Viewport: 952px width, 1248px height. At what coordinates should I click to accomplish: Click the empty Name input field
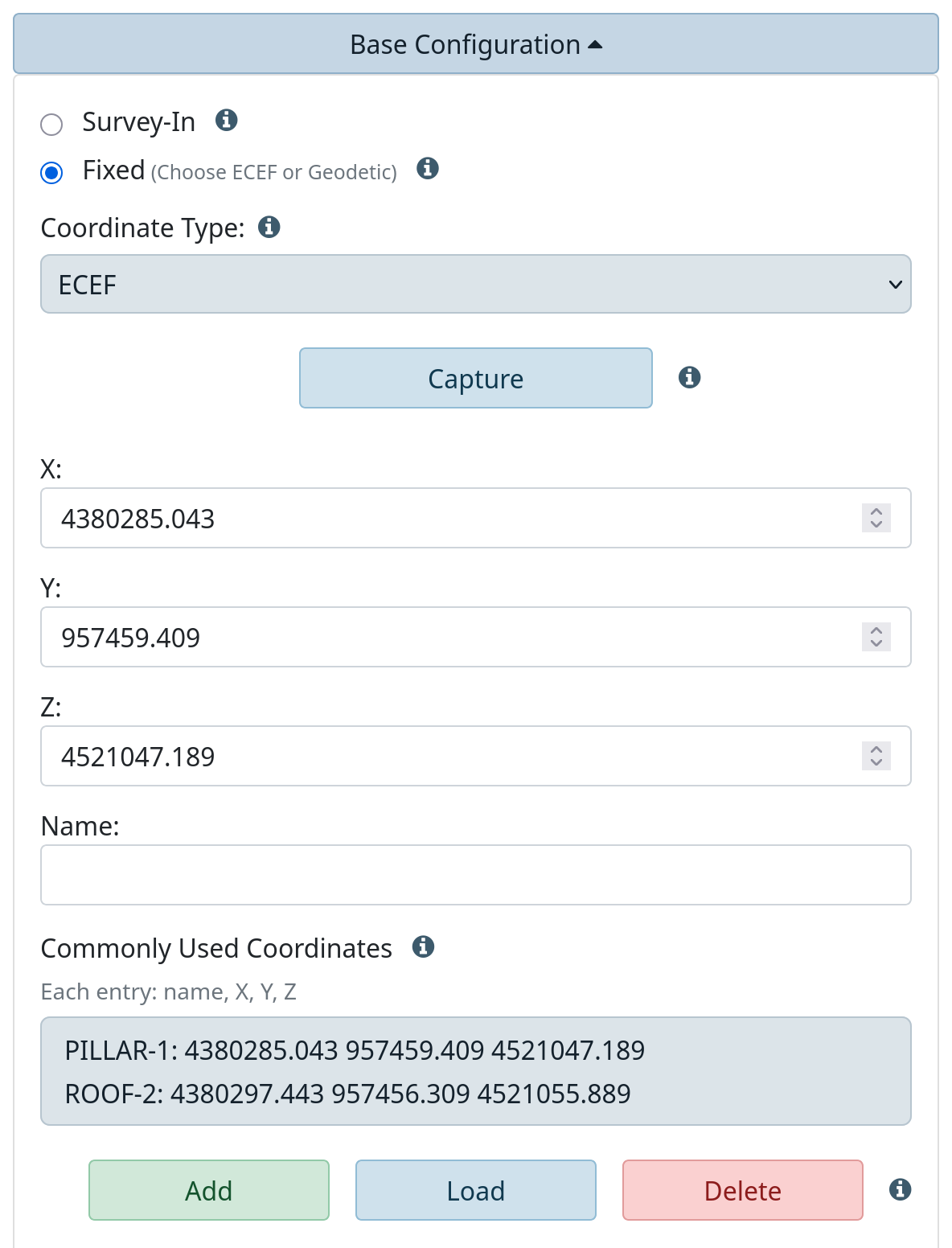click(x=476, y=875)
